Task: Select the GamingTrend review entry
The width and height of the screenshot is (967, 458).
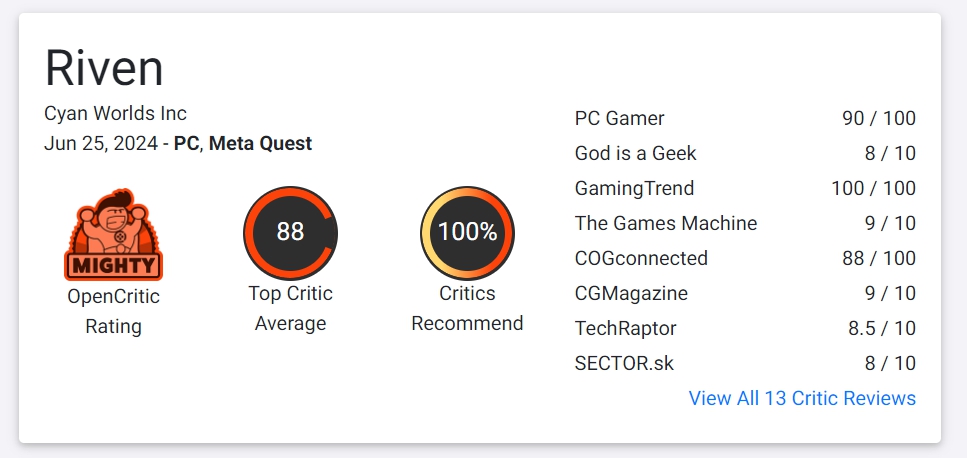Action: (634, 188)
